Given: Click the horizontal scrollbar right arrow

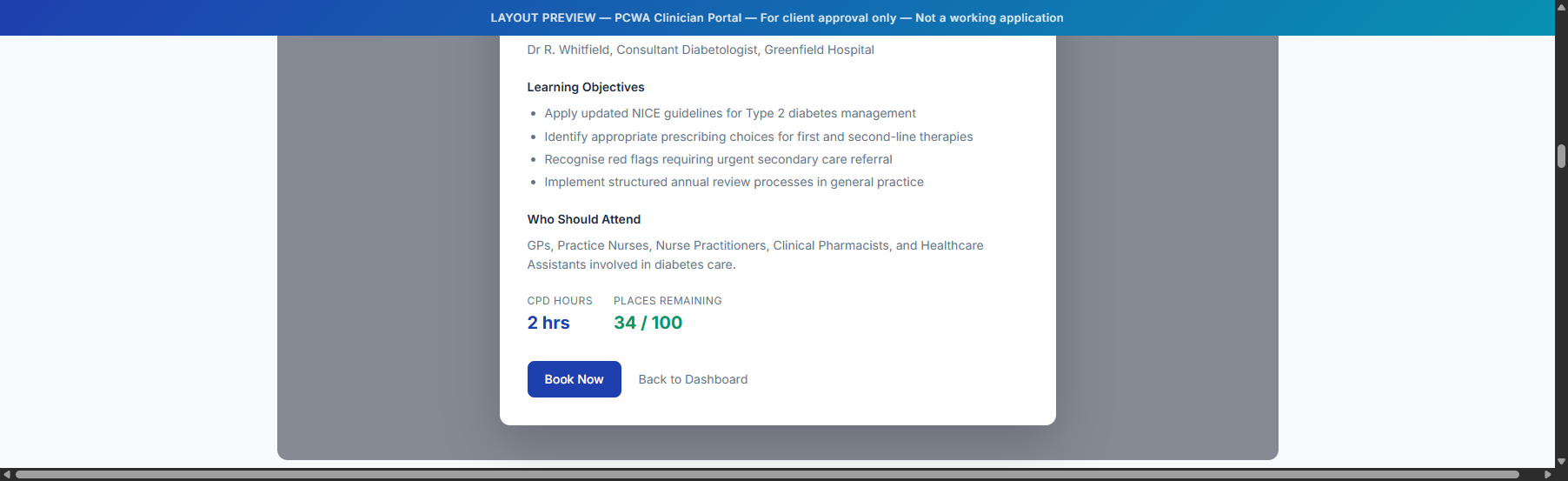Looking at the screenshot, I should (1547, 475).
